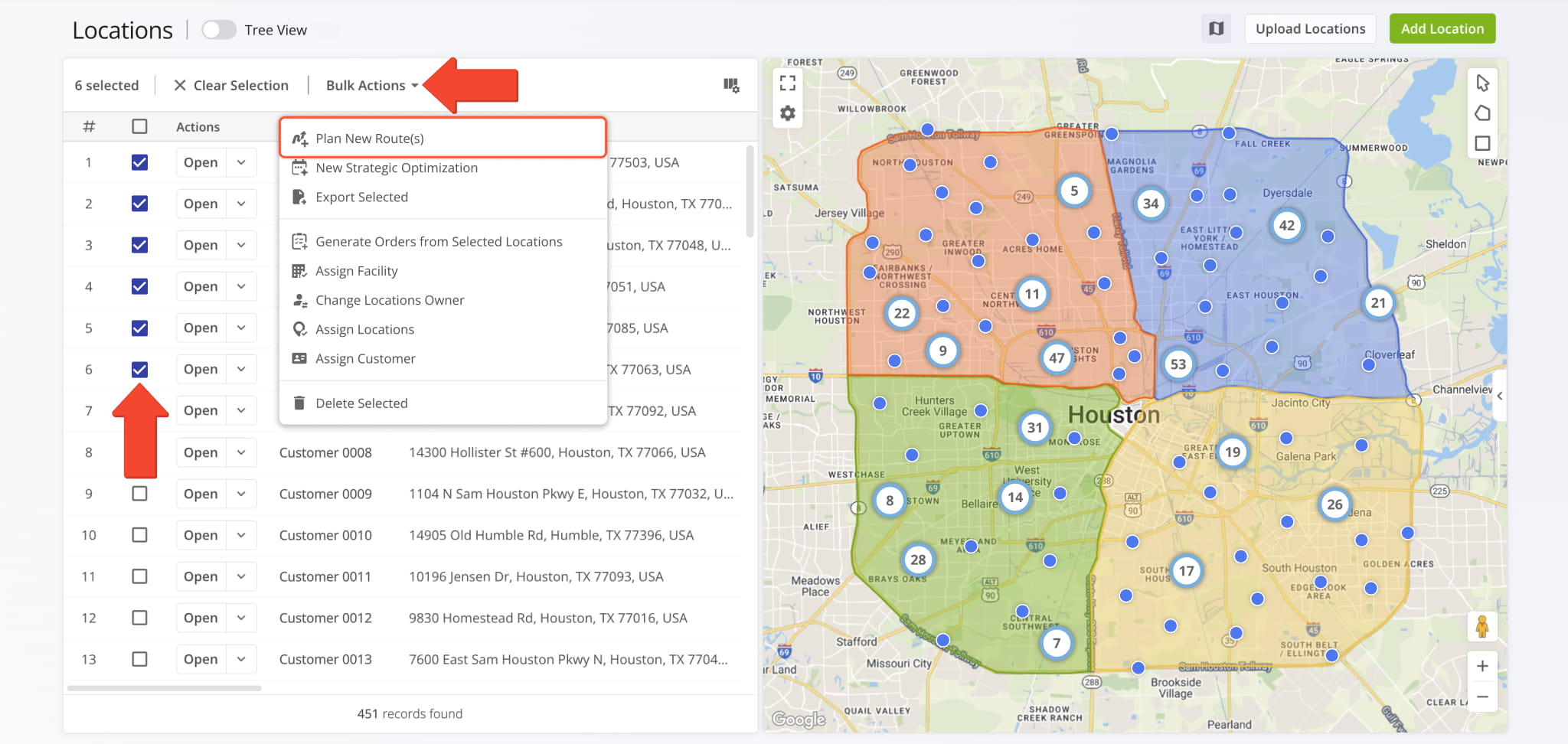Screen dimensions: 1568x744
Task: Expand the Open dropdown arrow for row 8
Action: pyautogui.click(x=241, y=452)
